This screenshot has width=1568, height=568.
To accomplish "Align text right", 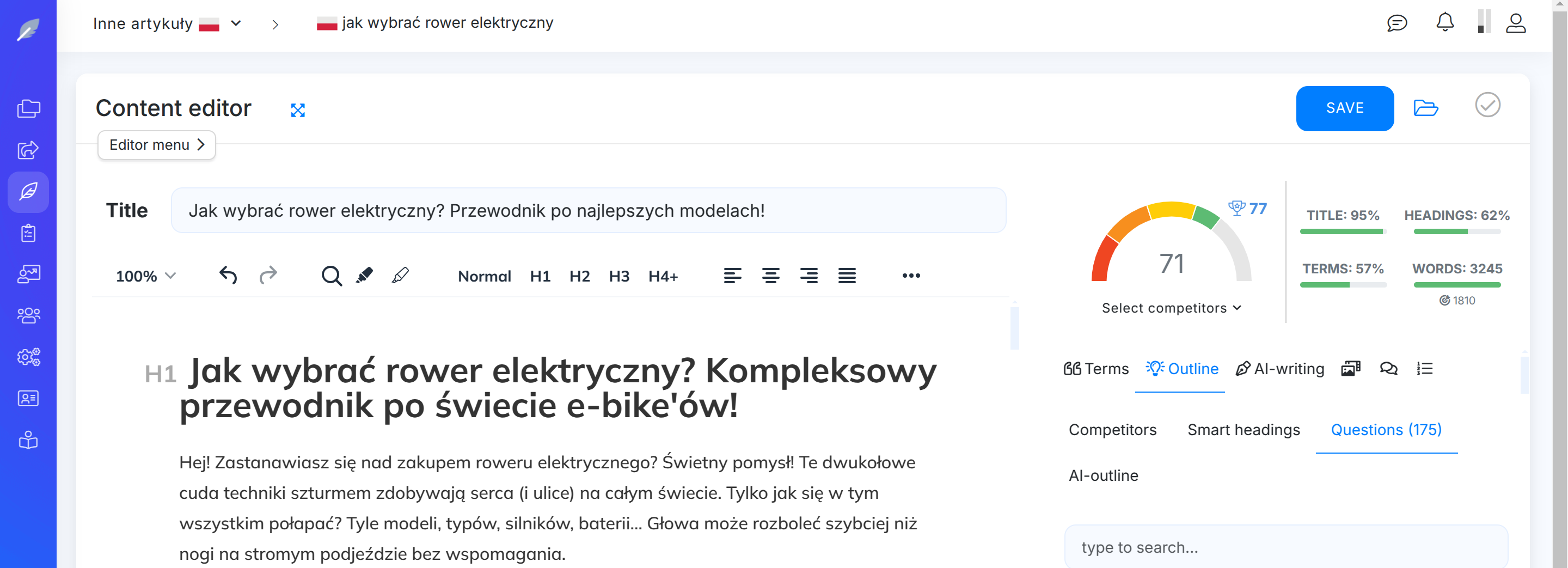I will (x=809, y=276).
